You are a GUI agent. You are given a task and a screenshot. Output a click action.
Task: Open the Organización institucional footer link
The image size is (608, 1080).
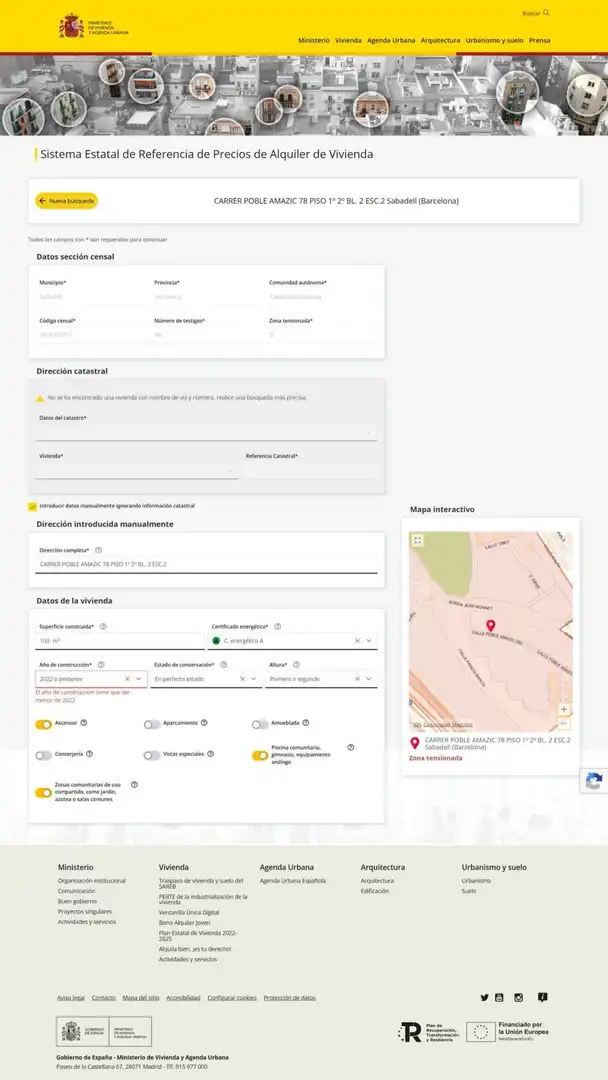click(92, 880)
